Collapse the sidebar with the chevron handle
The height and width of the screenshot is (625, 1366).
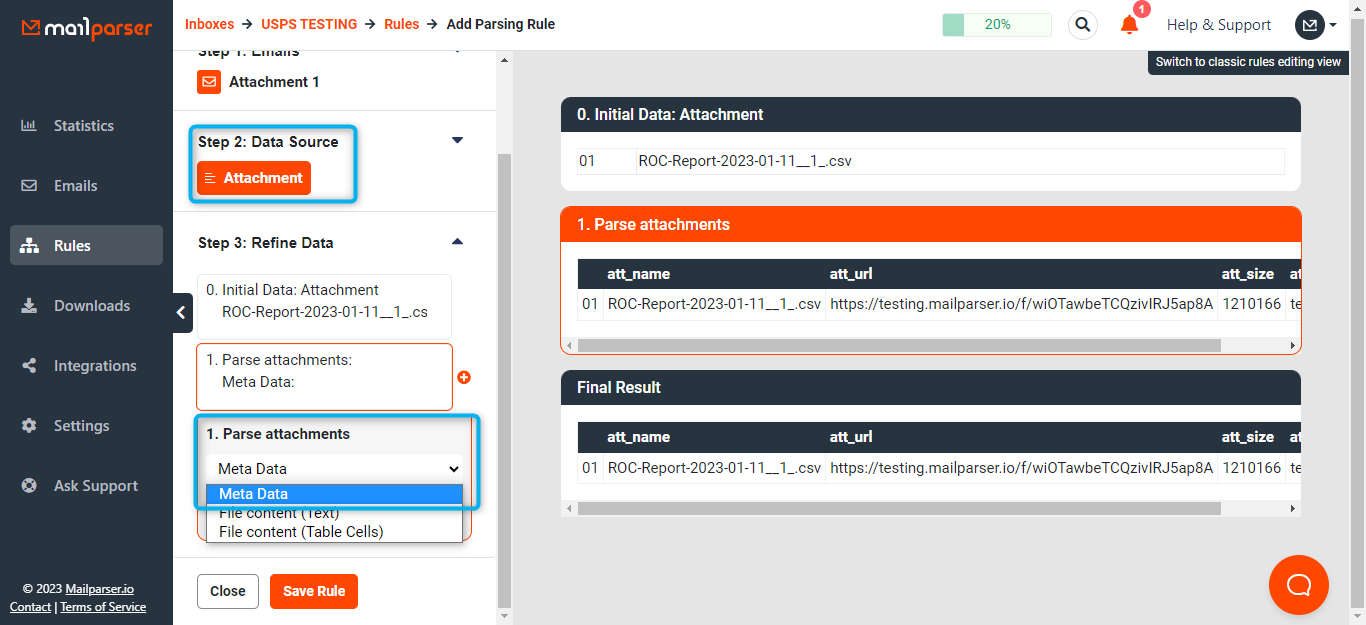[181, 313]
